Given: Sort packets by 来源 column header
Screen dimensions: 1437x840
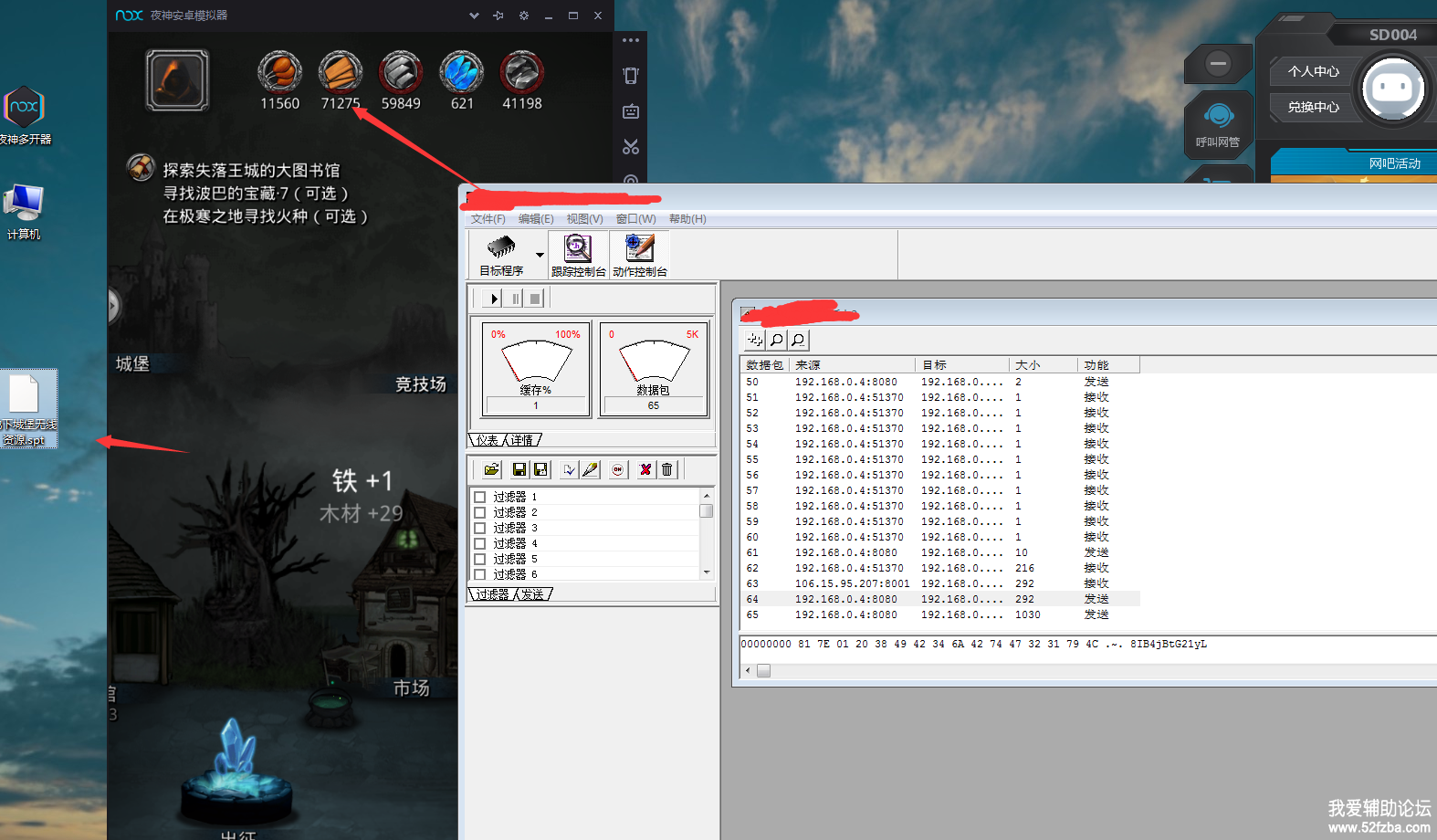Looking at the screenshot, I should 852,365.
